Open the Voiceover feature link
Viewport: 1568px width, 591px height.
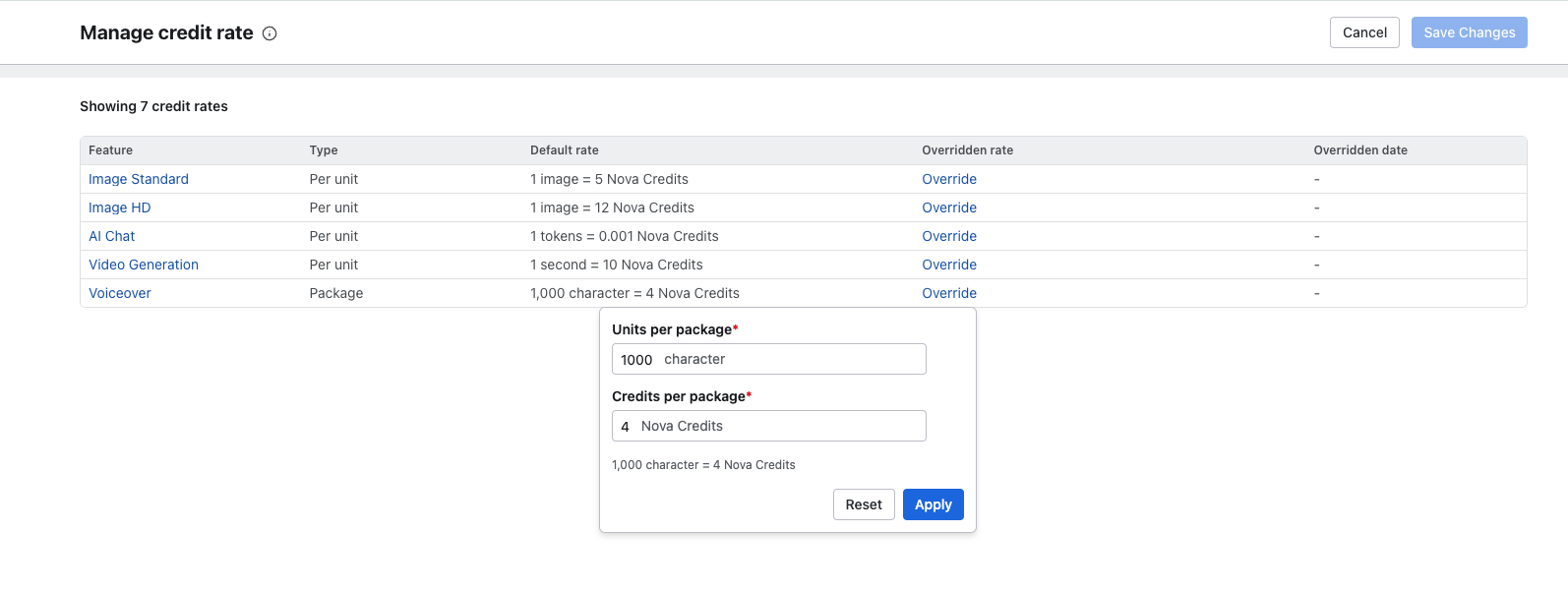point(120,293)
